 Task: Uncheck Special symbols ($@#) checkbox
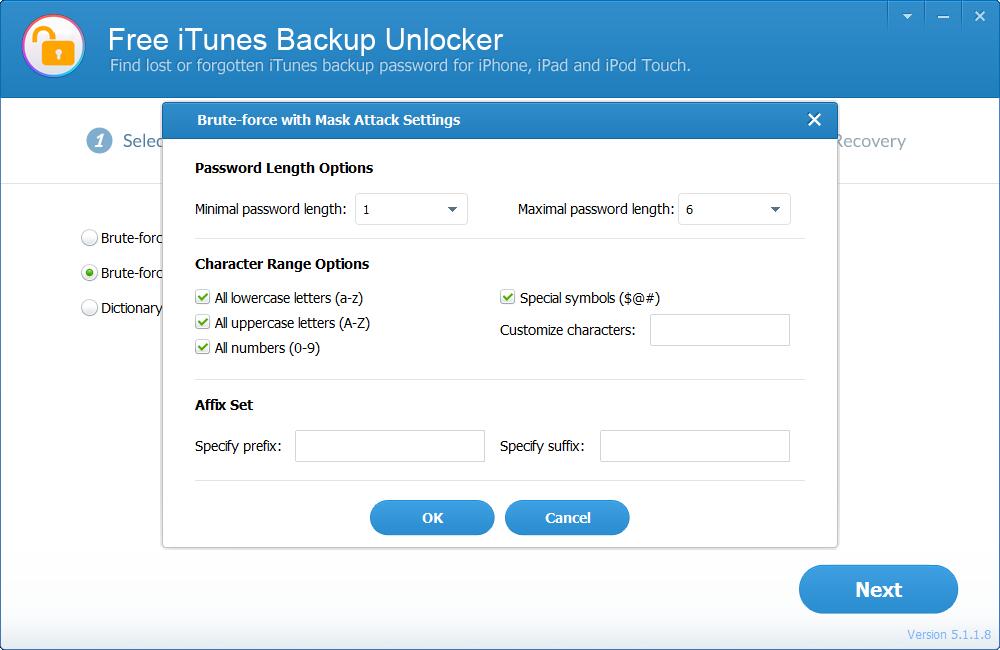tap(508, 297)
